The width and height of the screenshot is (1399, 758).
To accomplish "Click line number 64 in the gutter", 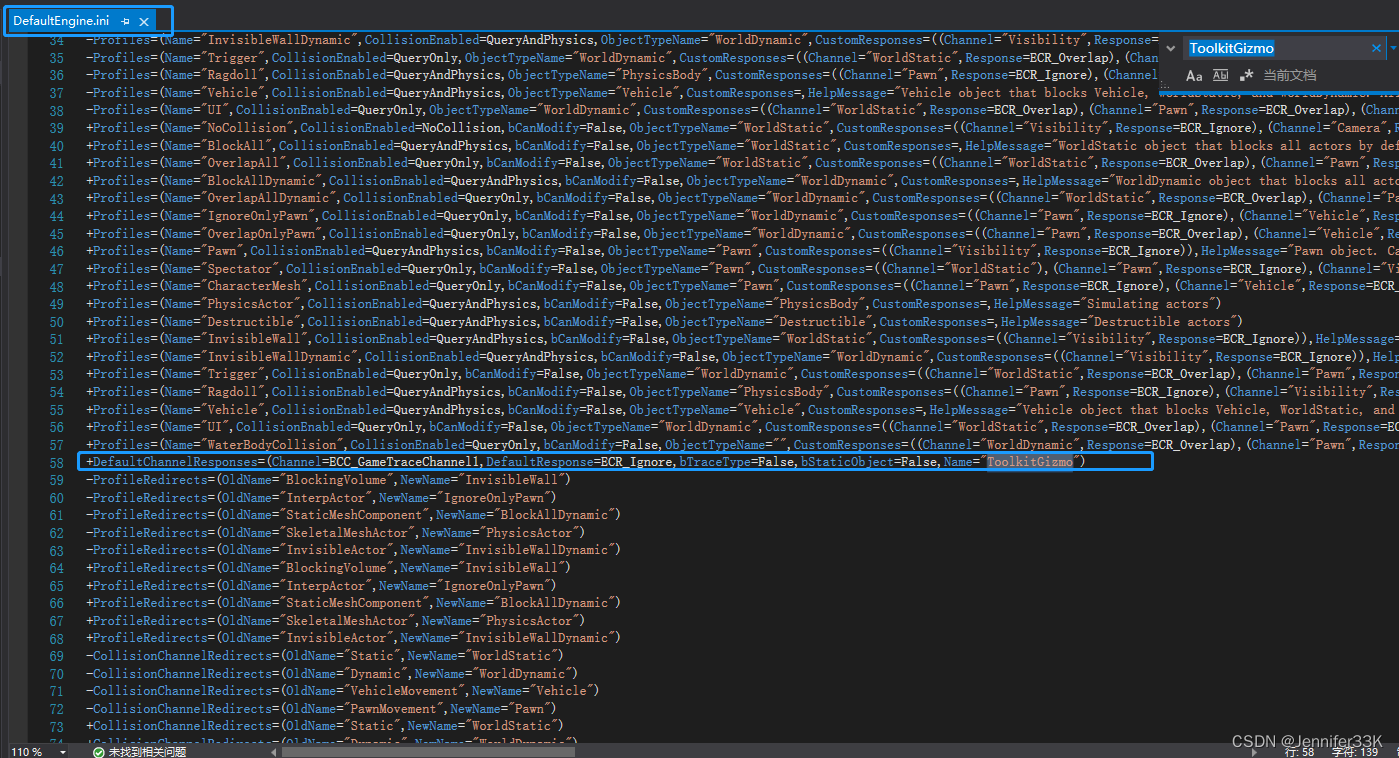I will point(56,568).
